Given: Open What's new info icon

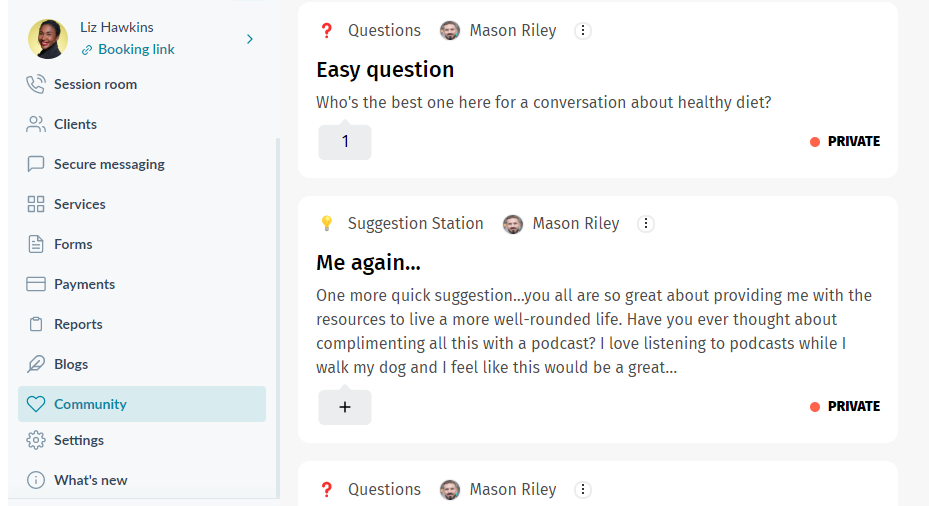Looking at the screenshot, I should (x=36, y=480).
